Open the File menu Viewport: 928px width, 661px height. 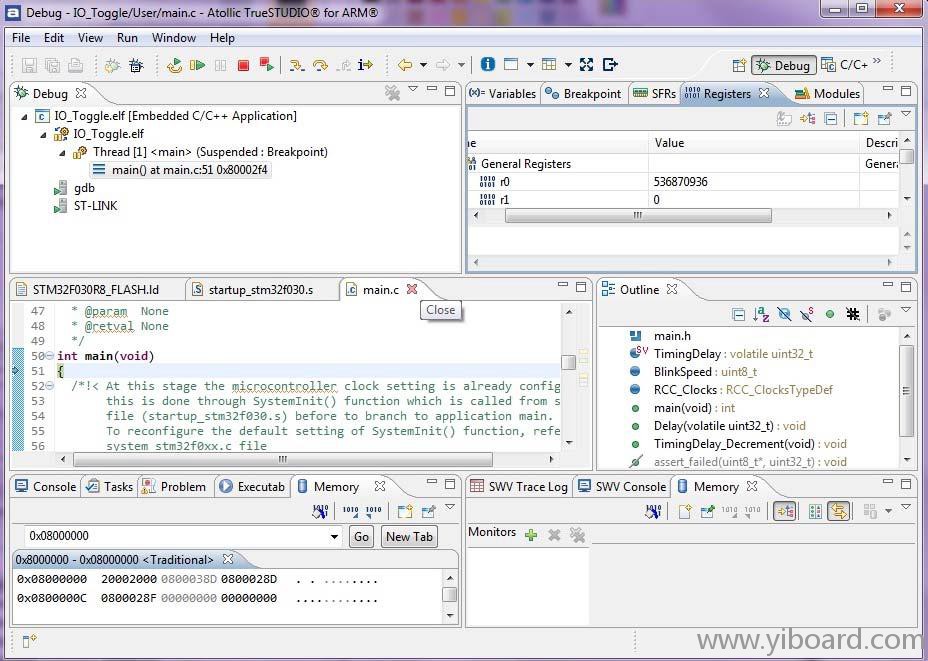click(21, 38)
